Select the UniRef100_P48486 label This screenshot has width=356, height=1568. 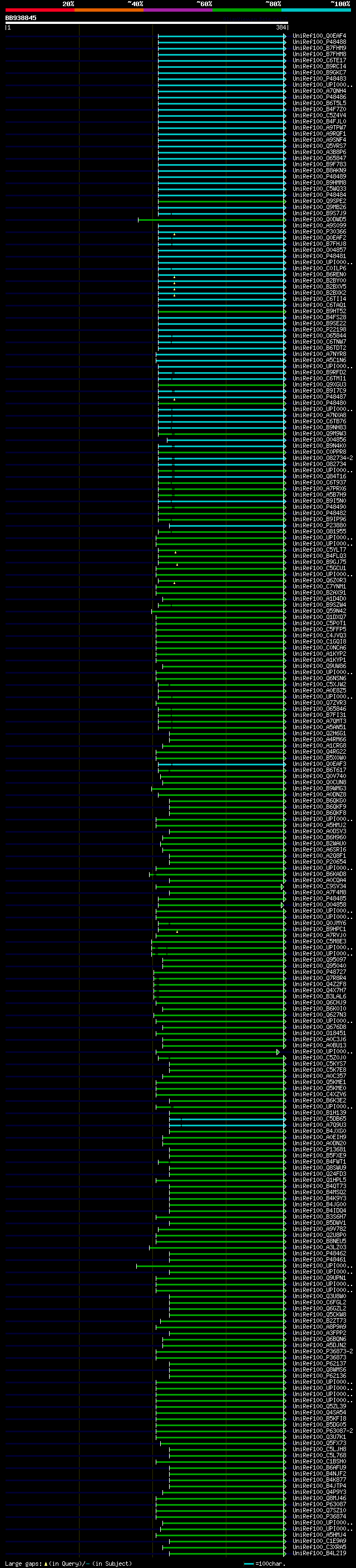click(319, 97)
